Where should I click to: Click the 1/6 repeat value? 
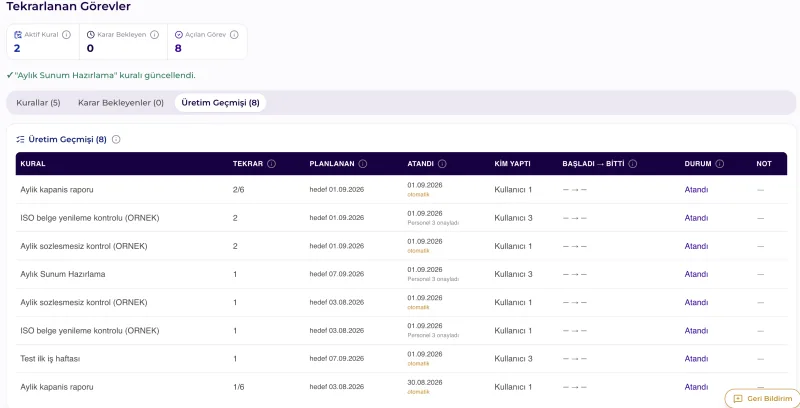(x=239, y=387)
